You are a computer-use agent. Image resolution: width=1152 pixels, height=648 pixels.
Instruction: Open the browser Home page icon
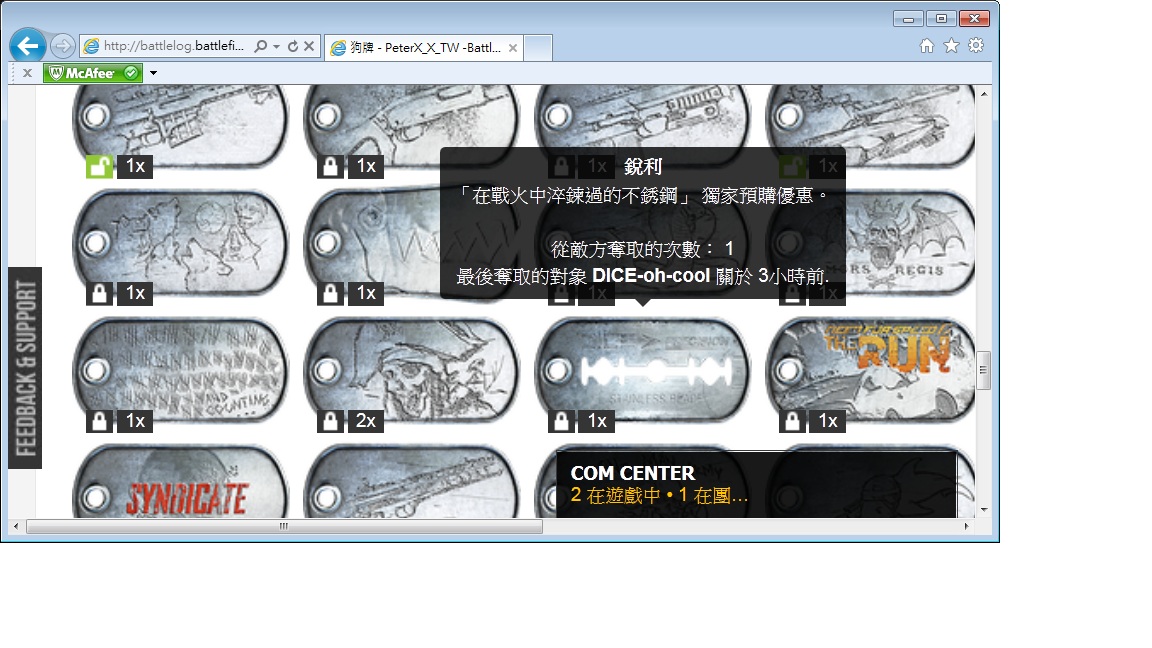point(926,46)
